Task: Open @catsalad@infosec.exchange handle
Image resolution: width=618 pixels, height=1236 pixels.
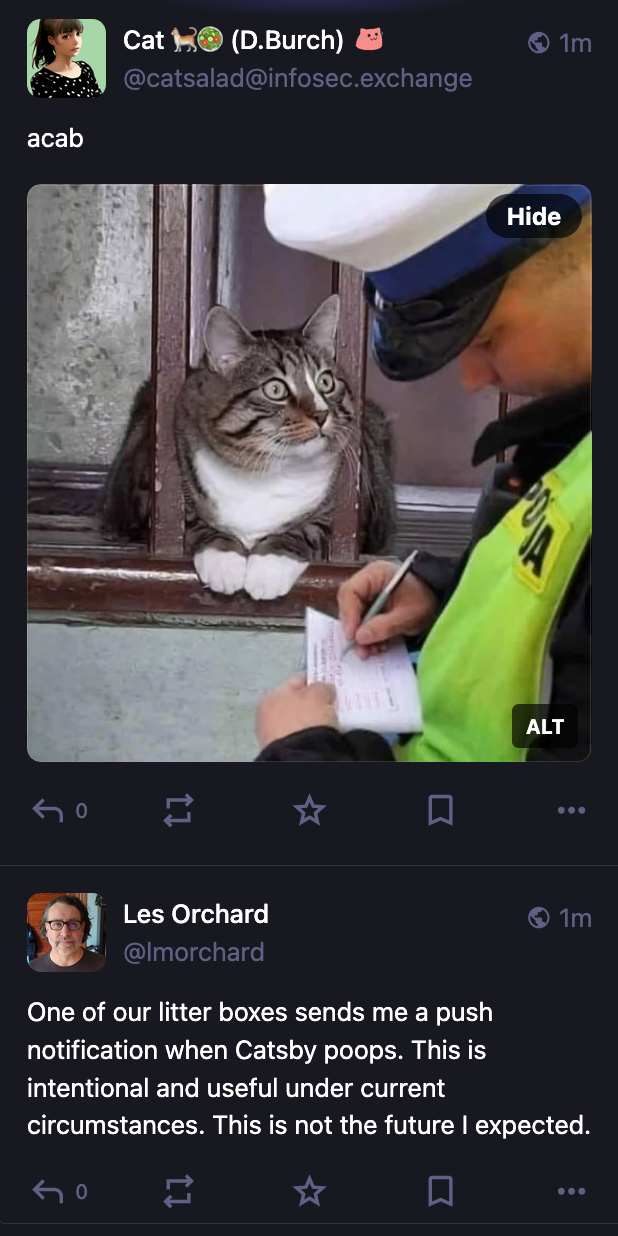Action: [x=297, y=78]
